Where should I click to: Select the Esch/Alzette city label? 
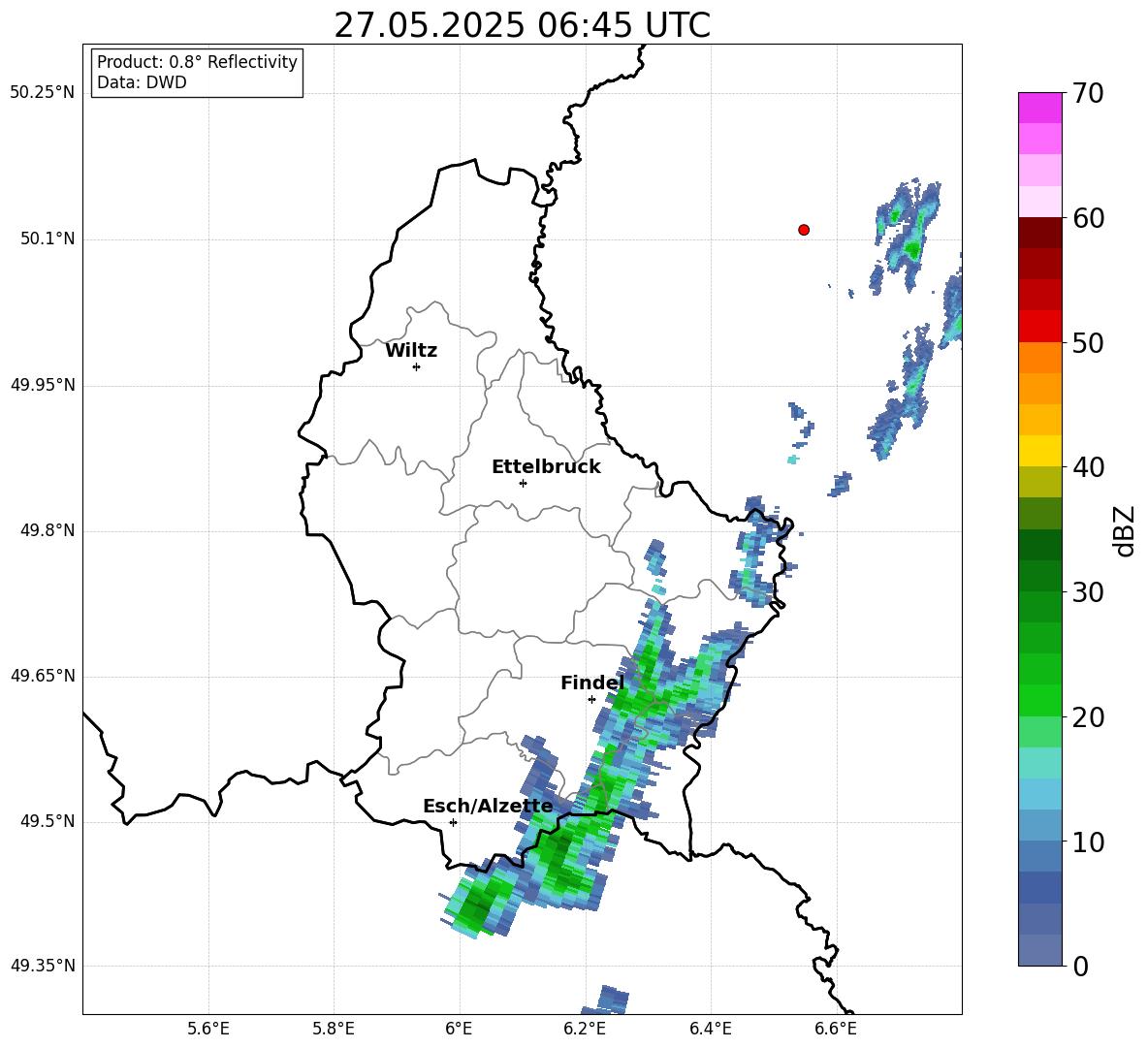point(488,807)
